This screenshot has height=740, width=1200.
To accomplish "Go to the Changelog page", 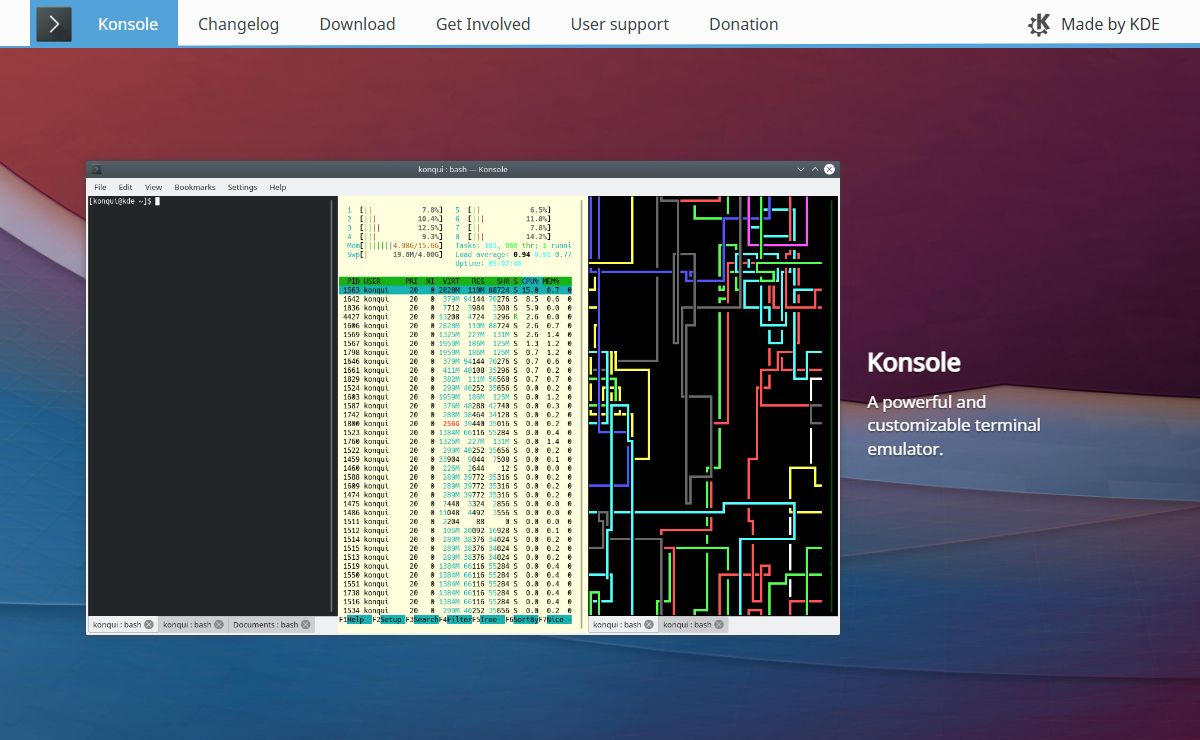I will point(238,24).
